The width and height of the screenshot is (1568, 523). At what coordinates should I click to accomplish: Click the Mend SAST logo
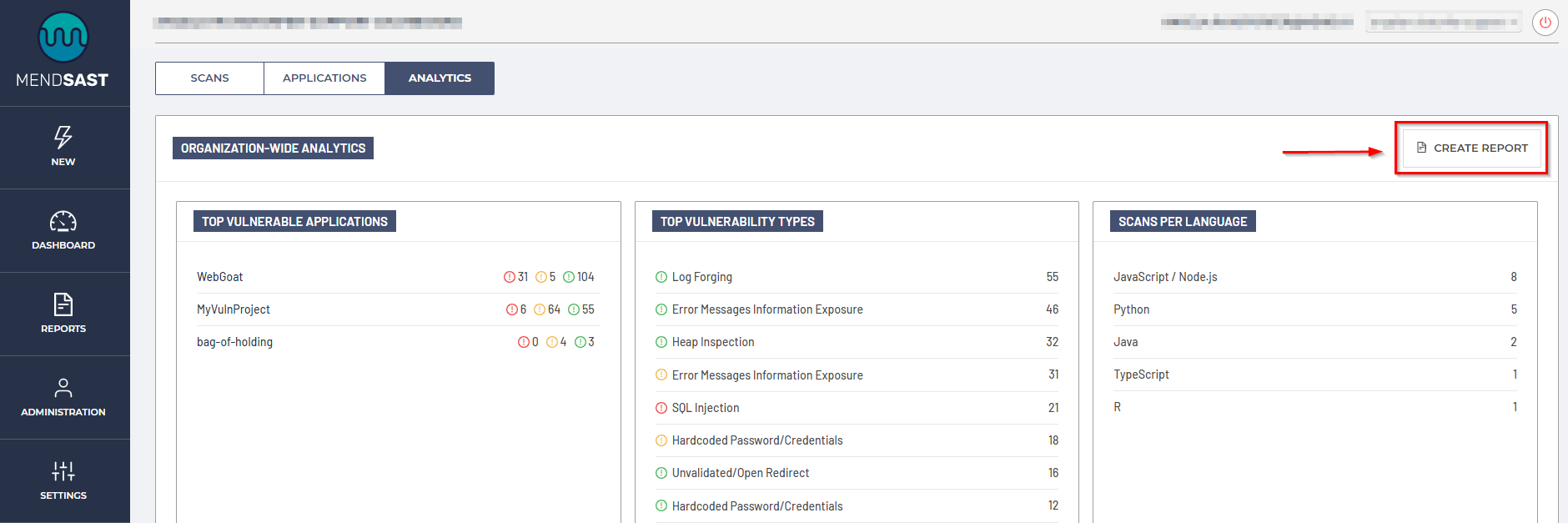[x=63, y=50]
